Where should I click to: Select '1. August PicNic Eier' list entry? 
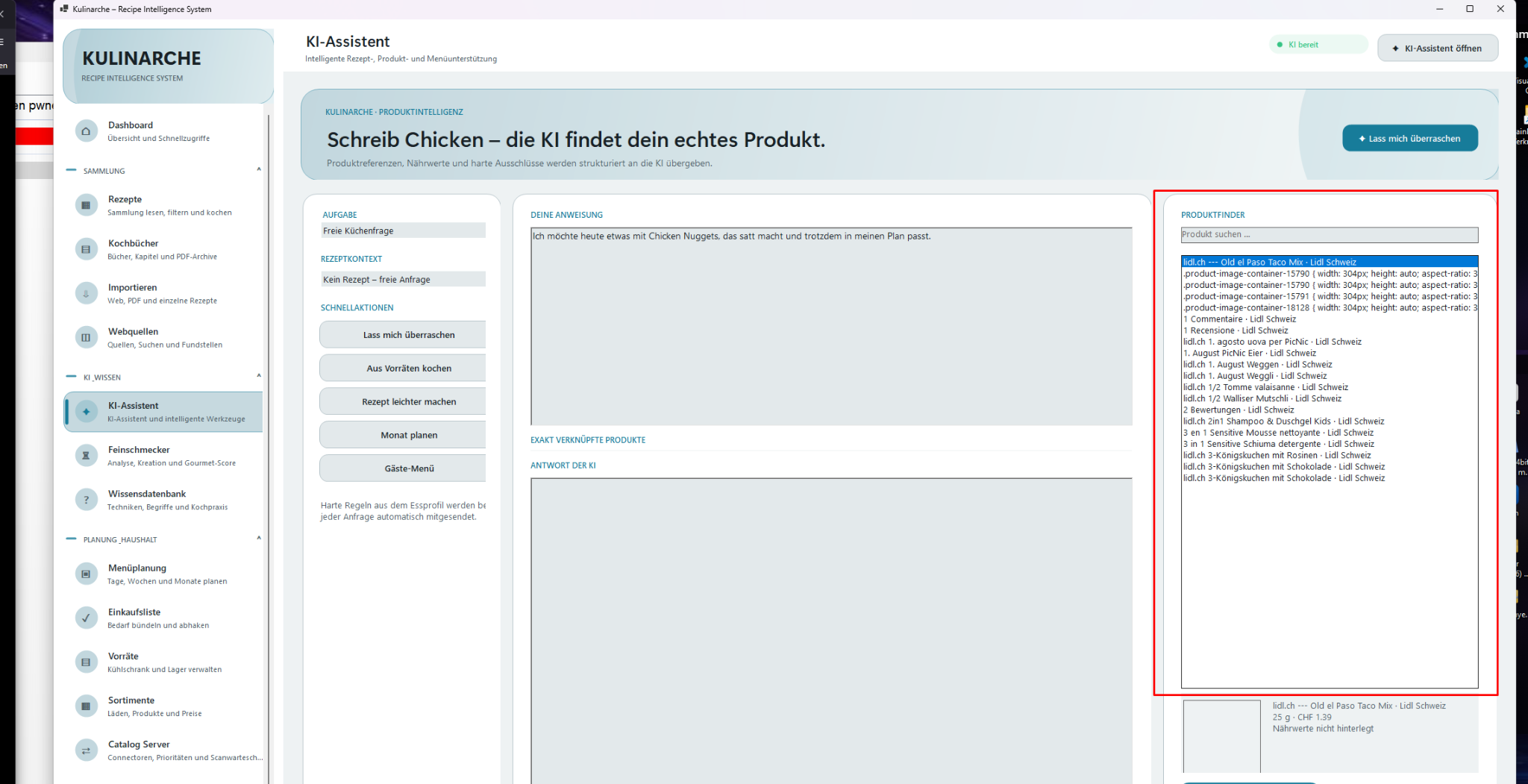[1329, 353]
